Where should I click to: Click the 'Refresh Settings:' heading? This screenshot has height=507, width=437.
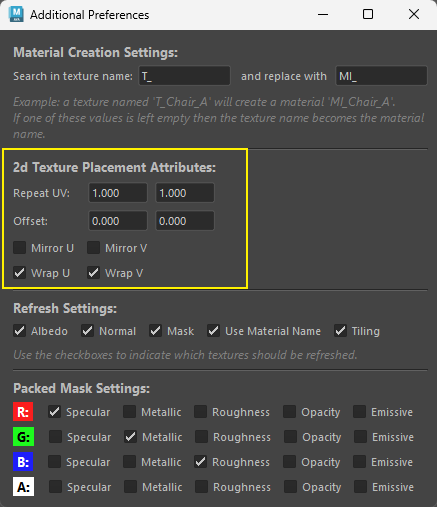[65, 308]
